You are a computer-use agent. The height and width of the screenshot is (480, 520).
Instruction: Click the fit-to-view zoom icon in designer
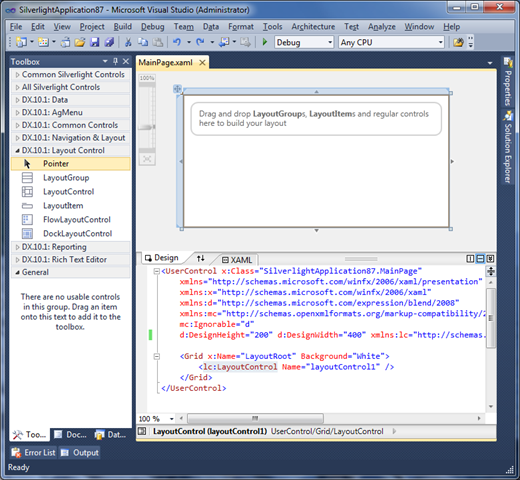point(147,159)
